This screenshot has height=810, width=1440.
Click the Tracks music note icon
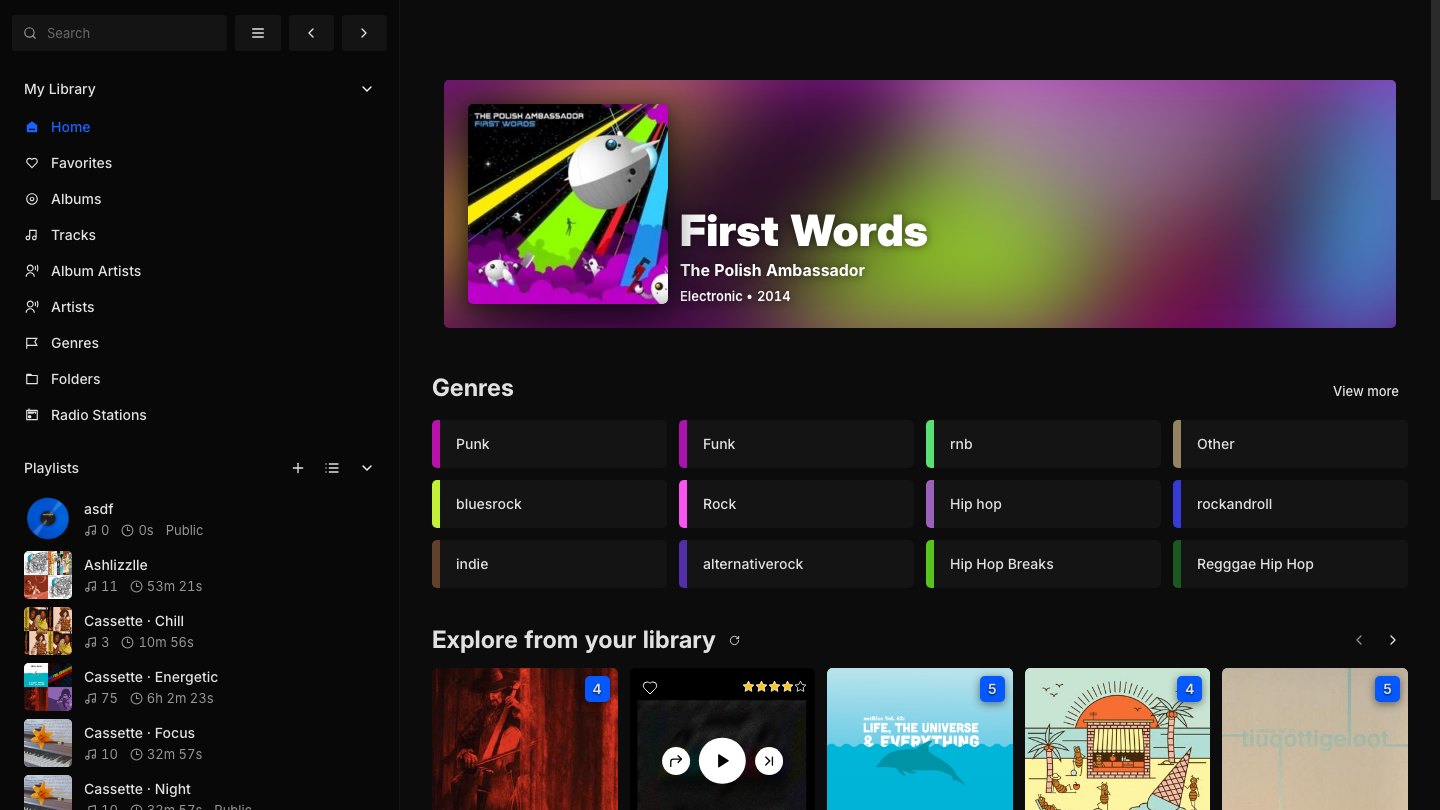click(32, 235)
